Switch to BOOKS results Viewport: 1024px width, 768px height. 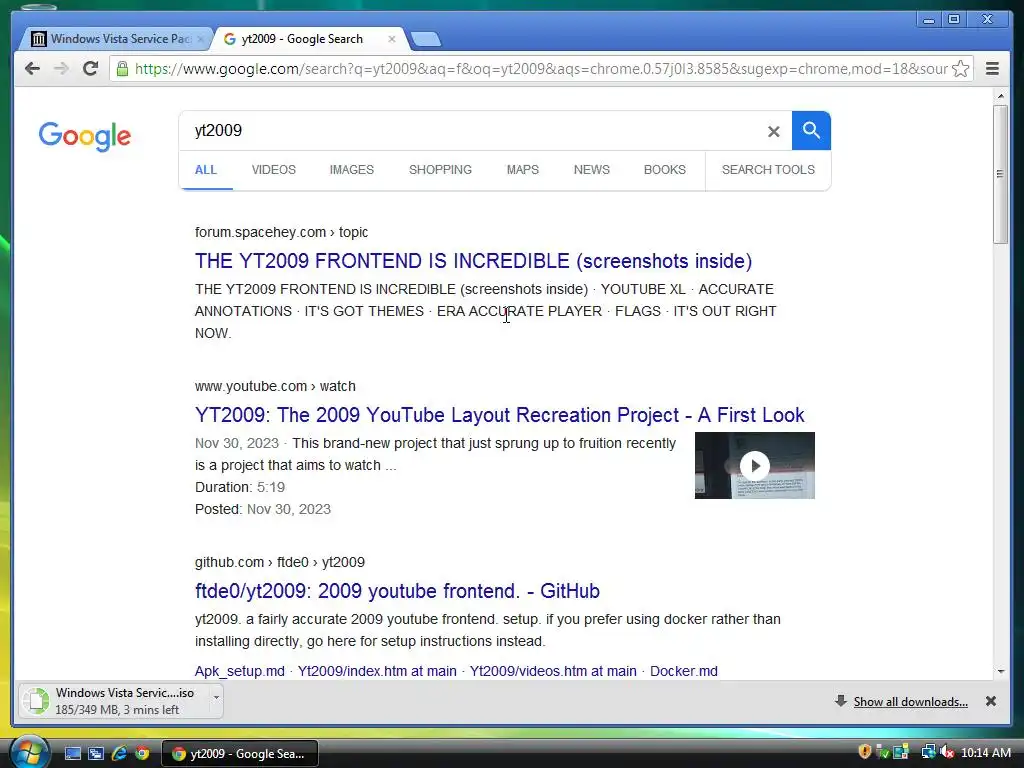tap(665, 170)
